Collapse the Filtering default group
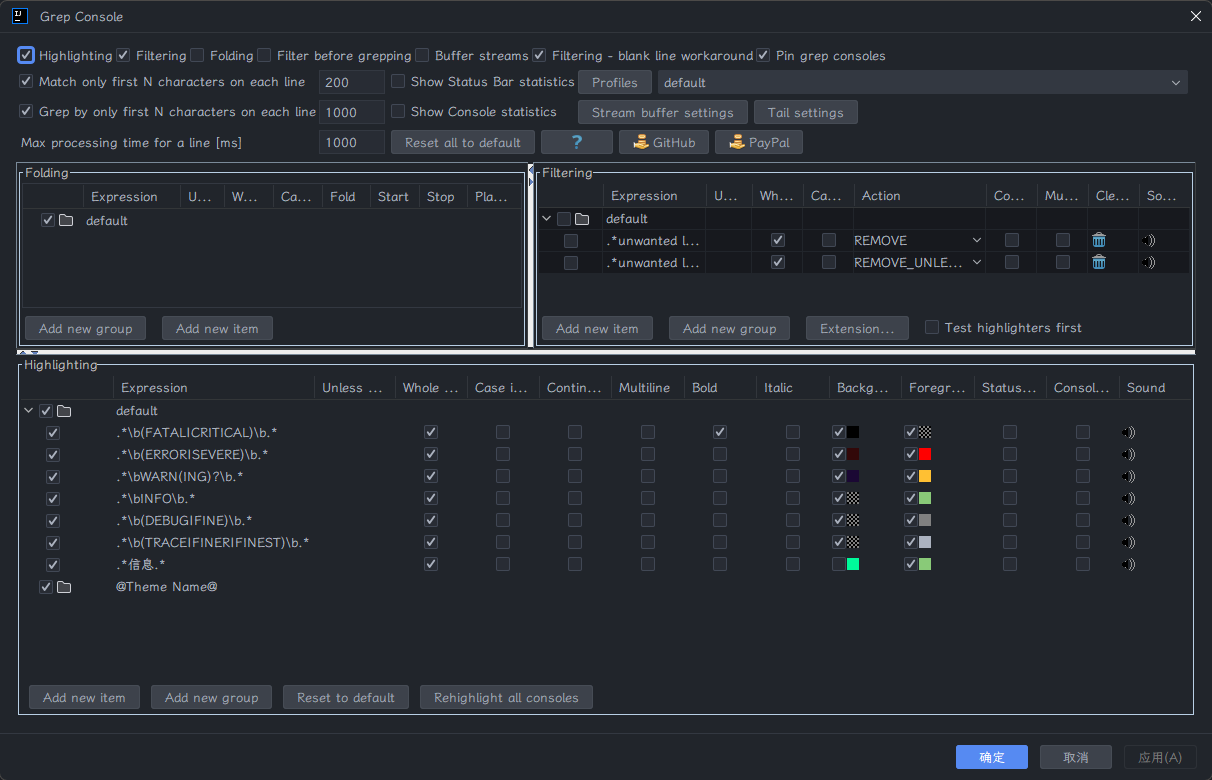The height and width of the screenshot is (780, 1212). tap(547, 219)
